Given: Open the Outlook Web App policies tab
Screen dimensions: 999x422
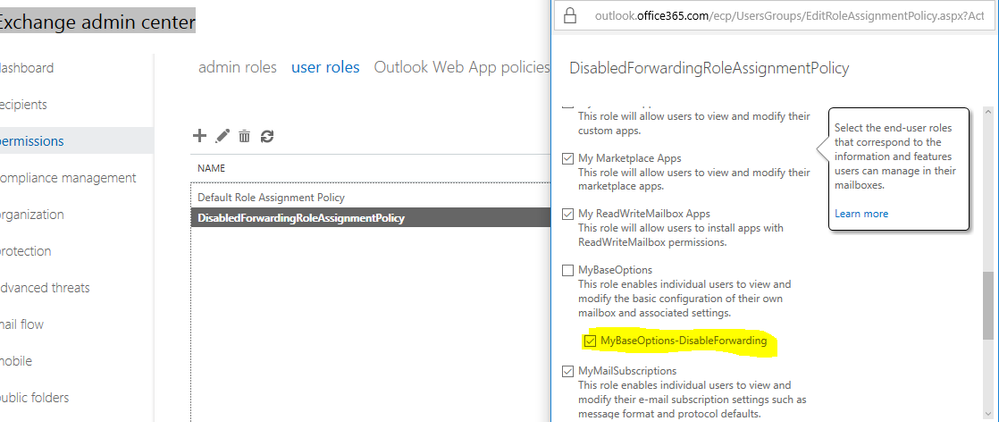Looking at the screenshot, I should 461,67.
